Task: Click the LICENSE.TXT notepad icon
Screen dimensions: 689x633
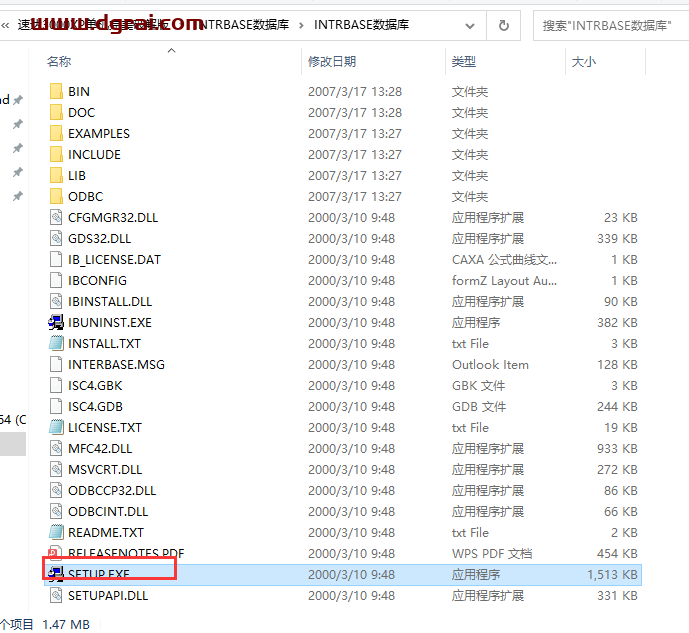Action: click(56, 427)
